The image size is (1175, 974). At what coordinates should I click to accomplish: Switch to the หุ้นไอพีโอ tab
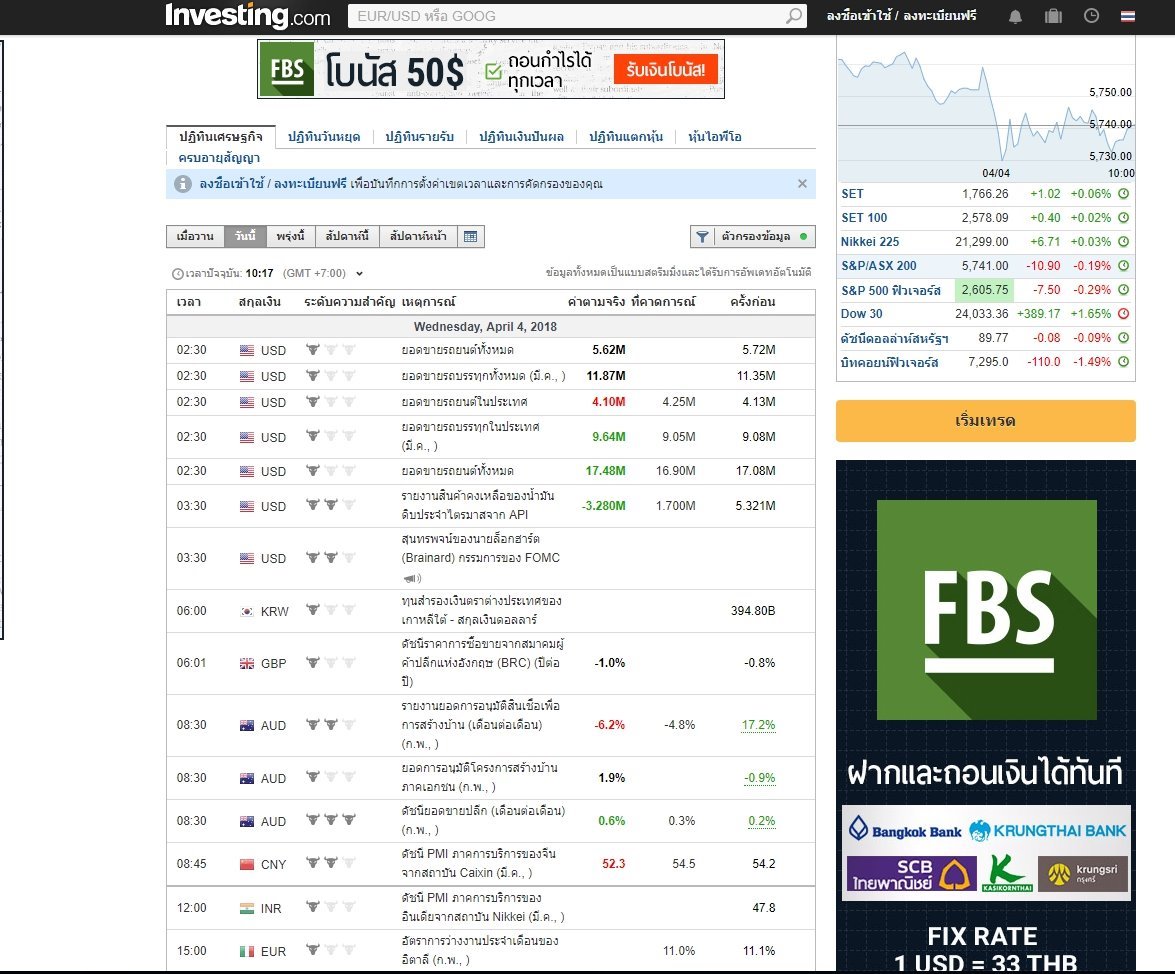[x=715, y=136]
